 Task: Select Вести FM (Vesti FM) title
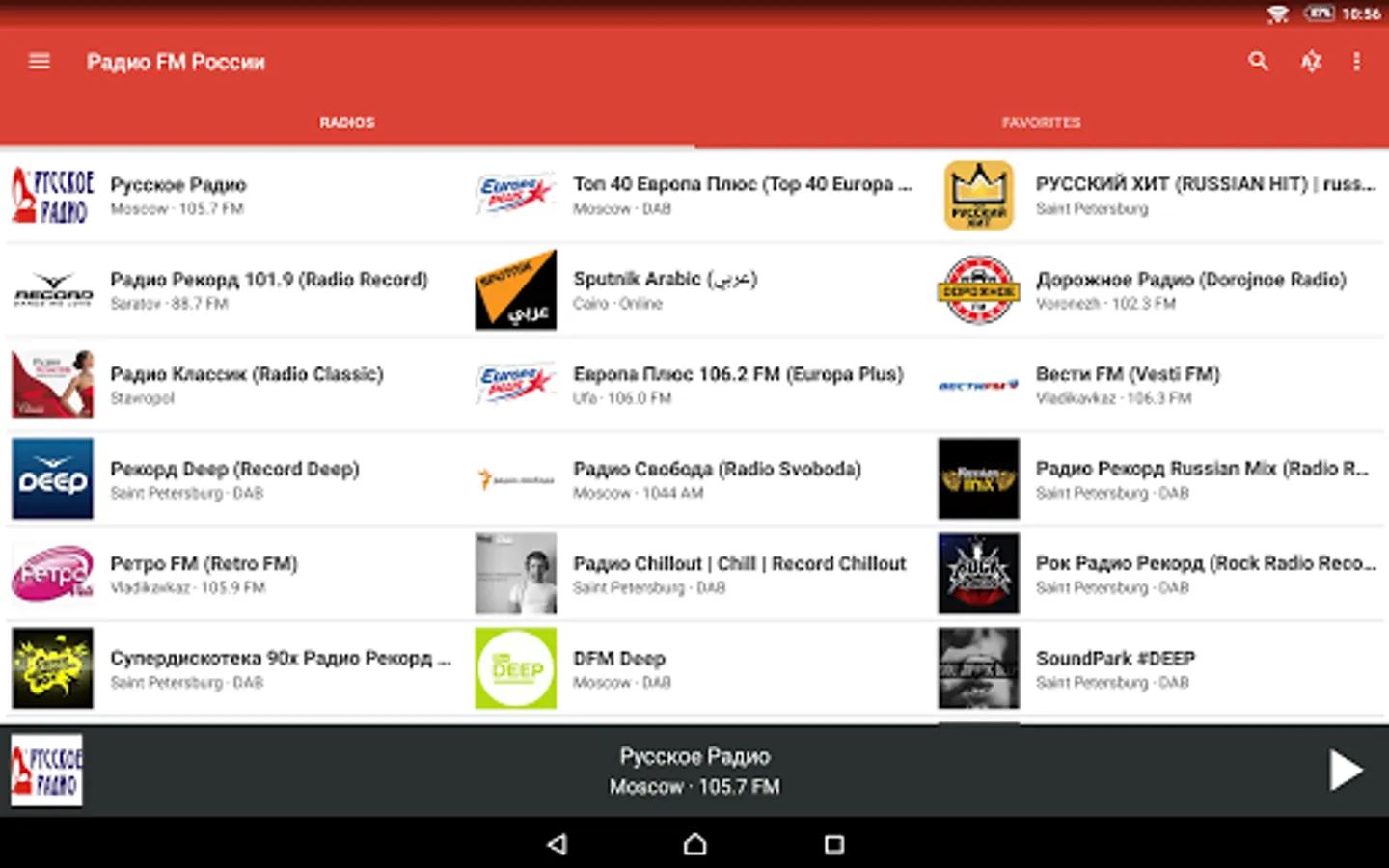[1128, 373]
